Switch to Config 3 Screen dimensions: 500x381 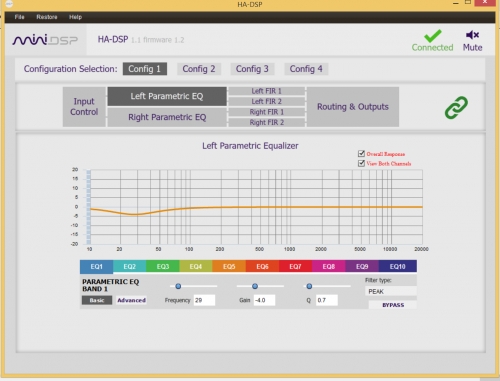click(x=252, y=69)
